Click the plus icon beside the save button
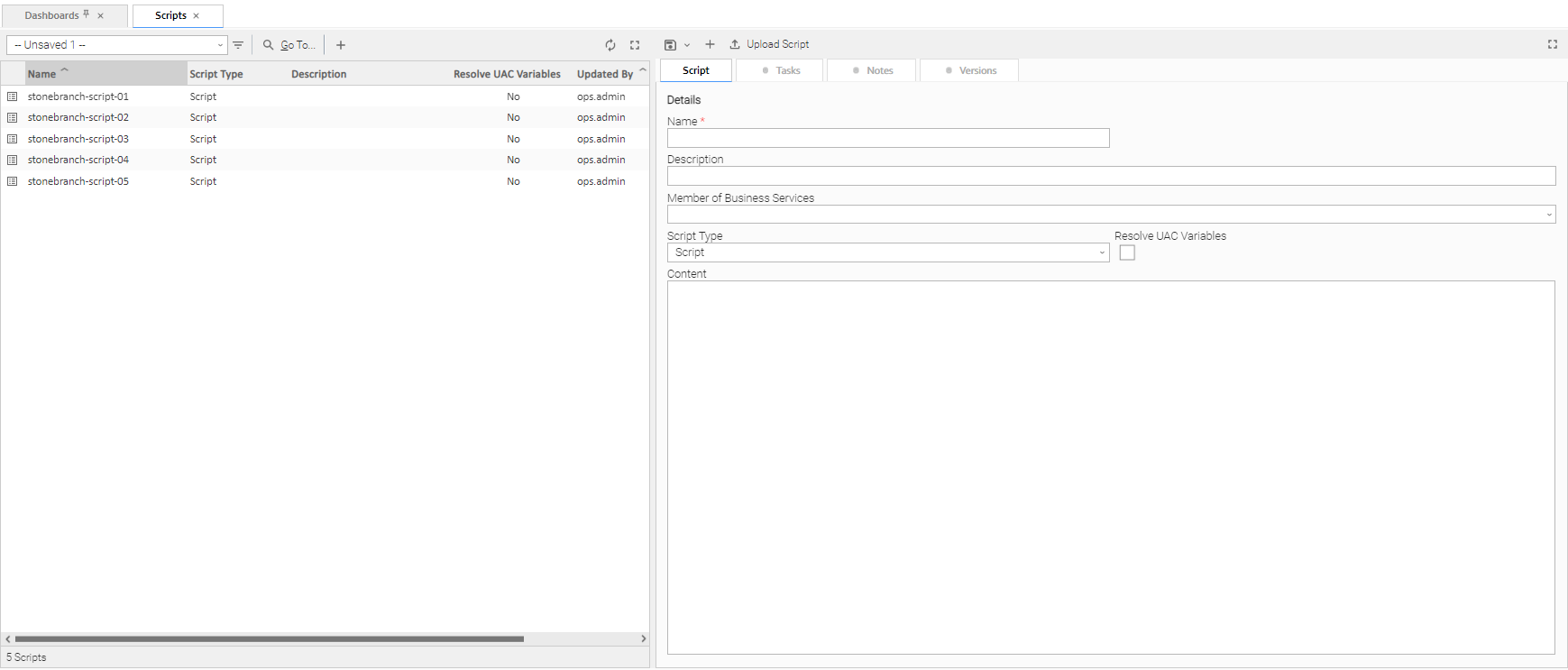The width and height of the screenshot is (1568, 670). click(x=710, y=44)
